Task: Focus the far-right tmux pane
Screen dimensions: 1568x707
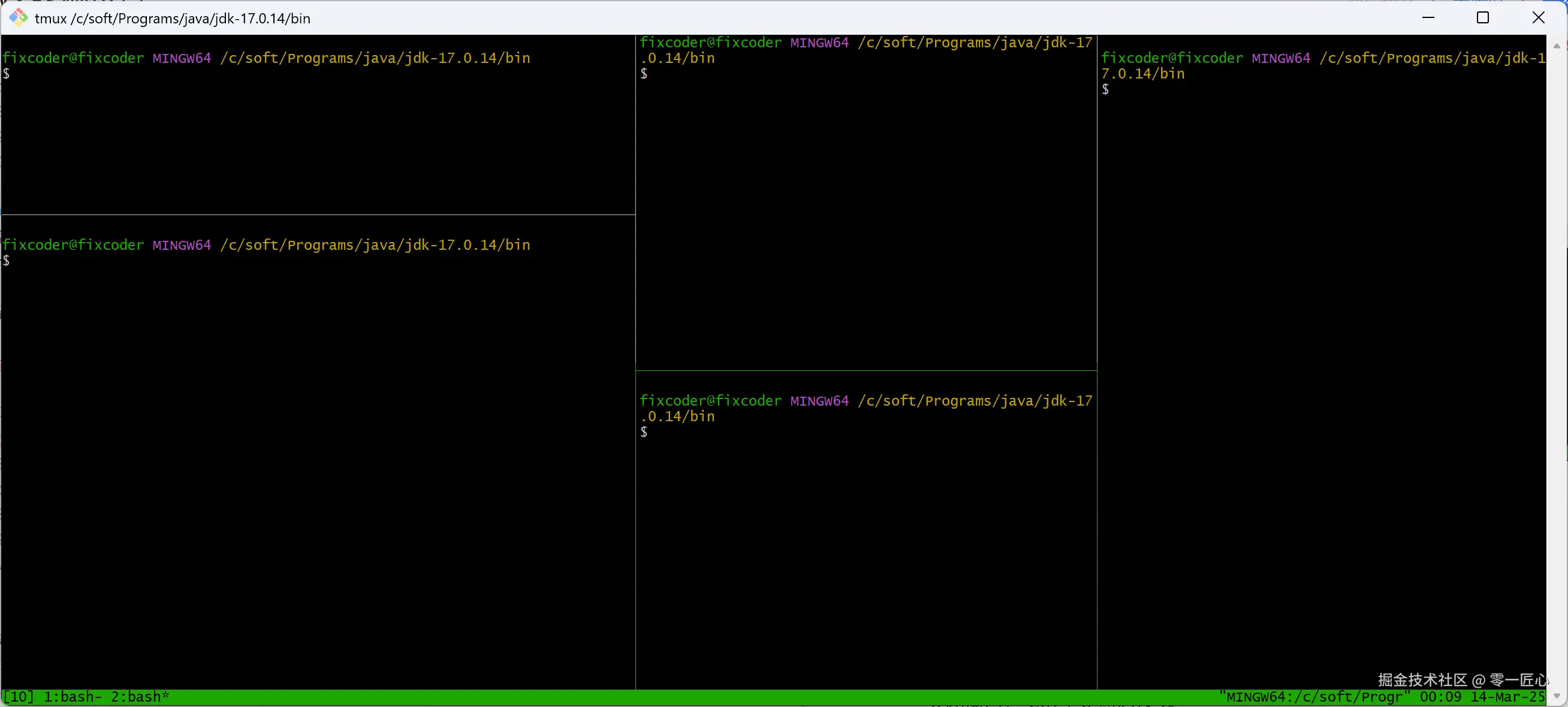Action: (x=1321, y=365)
